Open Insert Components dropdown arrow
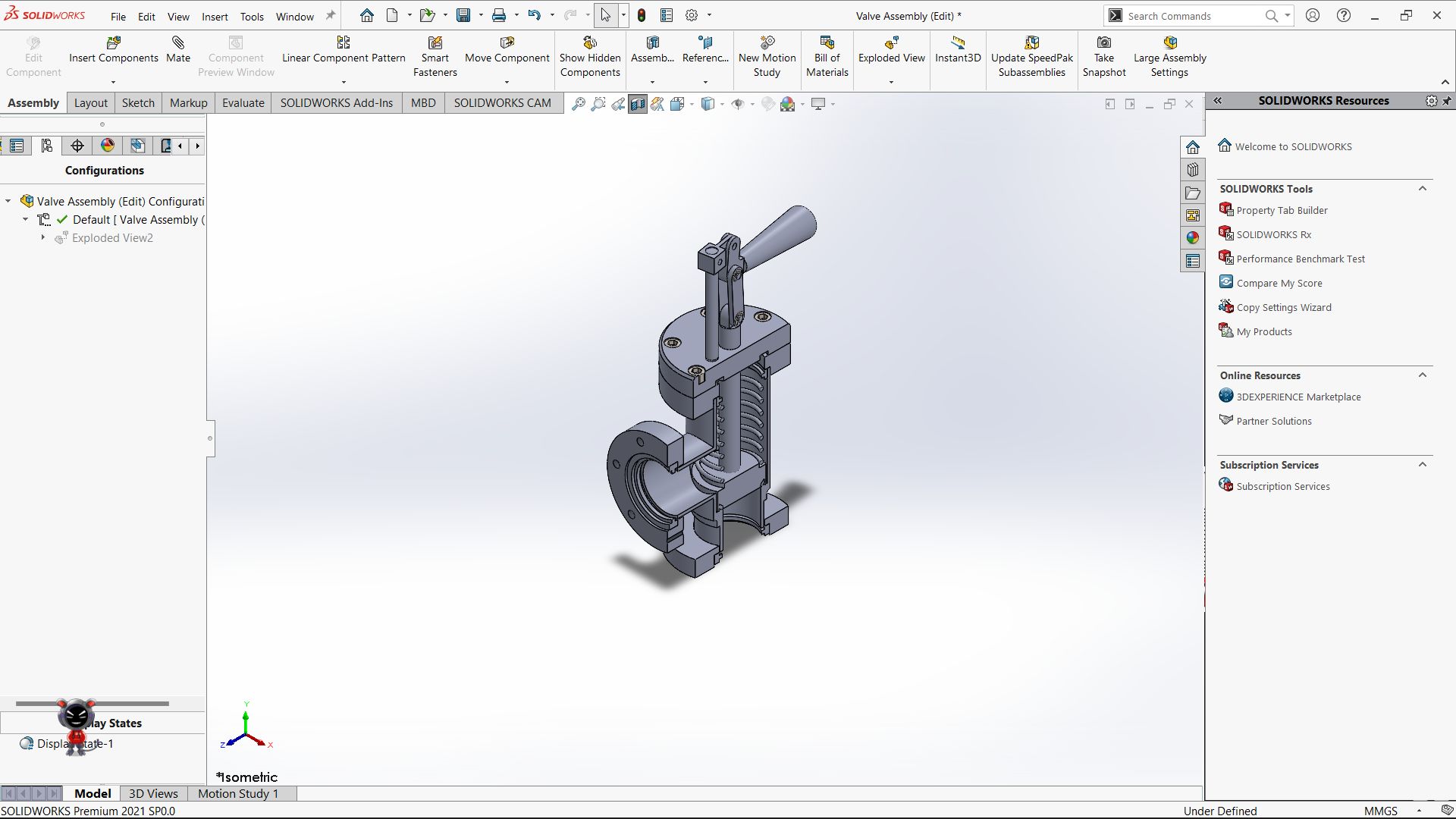This screenshot has height=819, width=1456. [113, 82]
